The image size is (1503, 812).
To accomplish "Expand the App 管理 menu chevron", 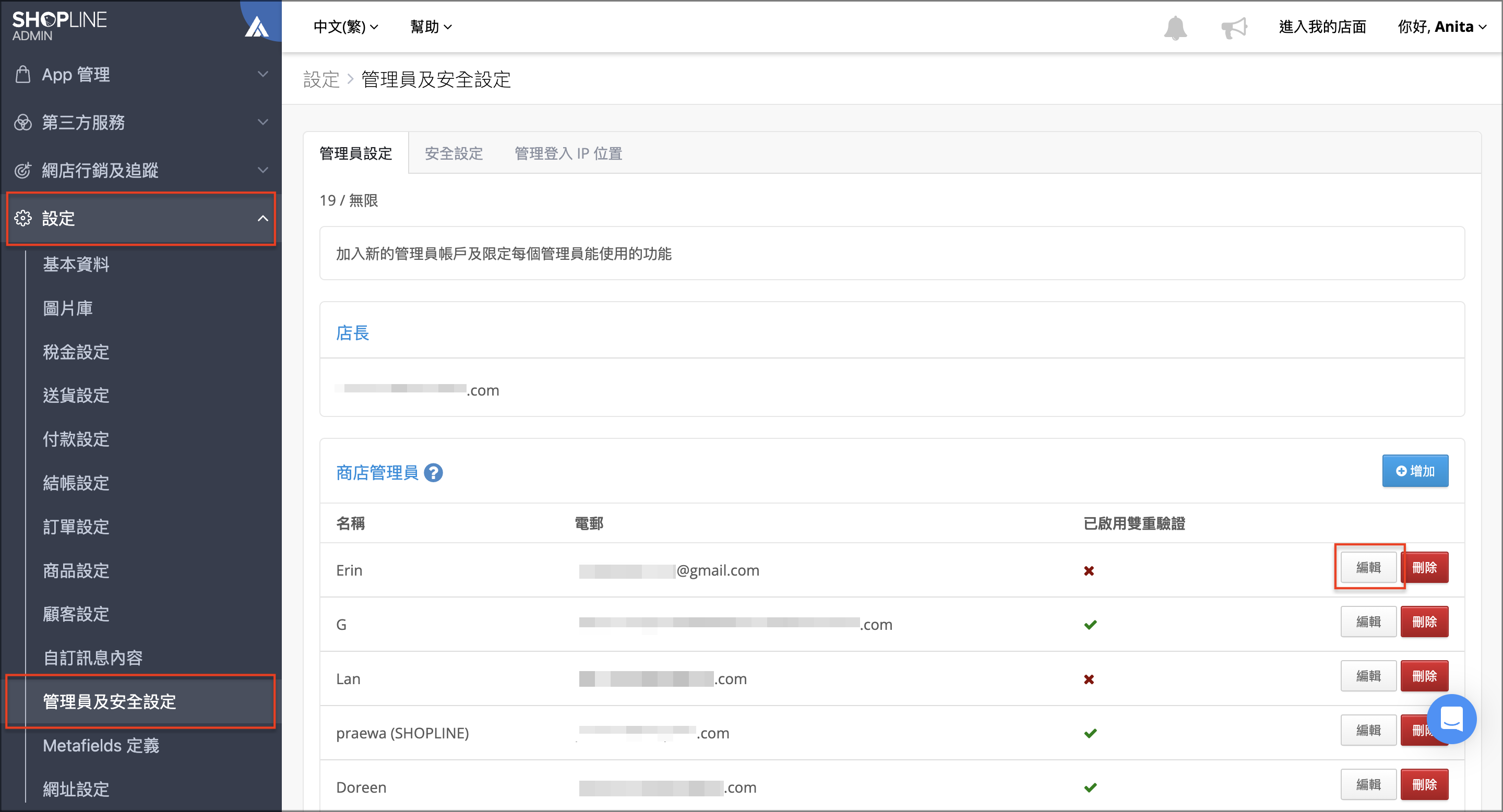I will click(263, 74).
